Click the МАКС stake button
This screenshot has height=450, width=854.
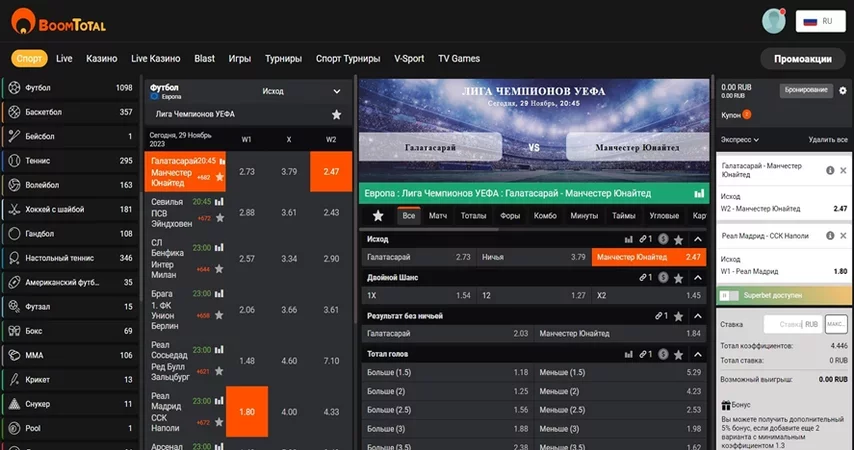point(836,324)
